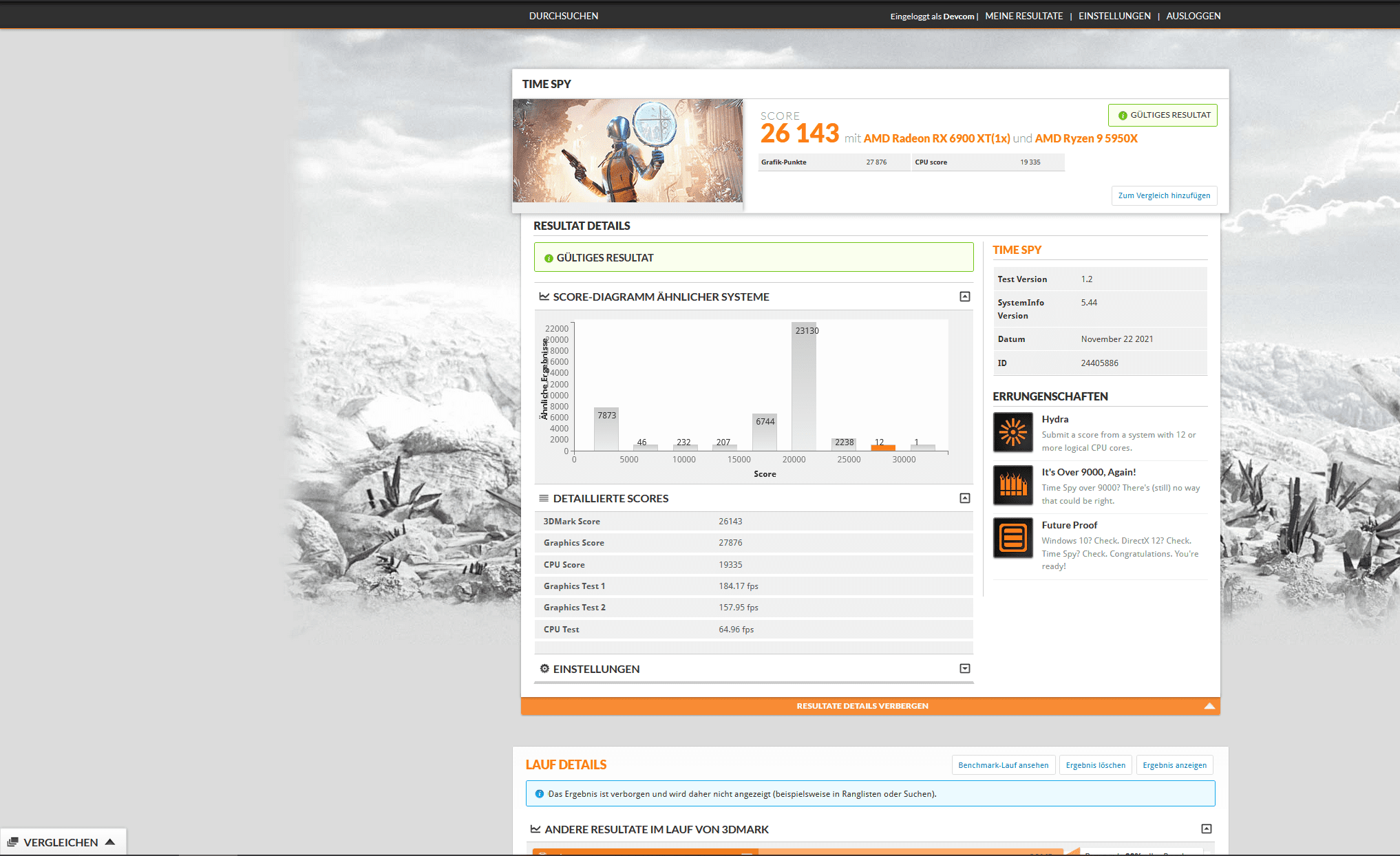Click the 2238 bar in score chart

(x=844, y=445)
